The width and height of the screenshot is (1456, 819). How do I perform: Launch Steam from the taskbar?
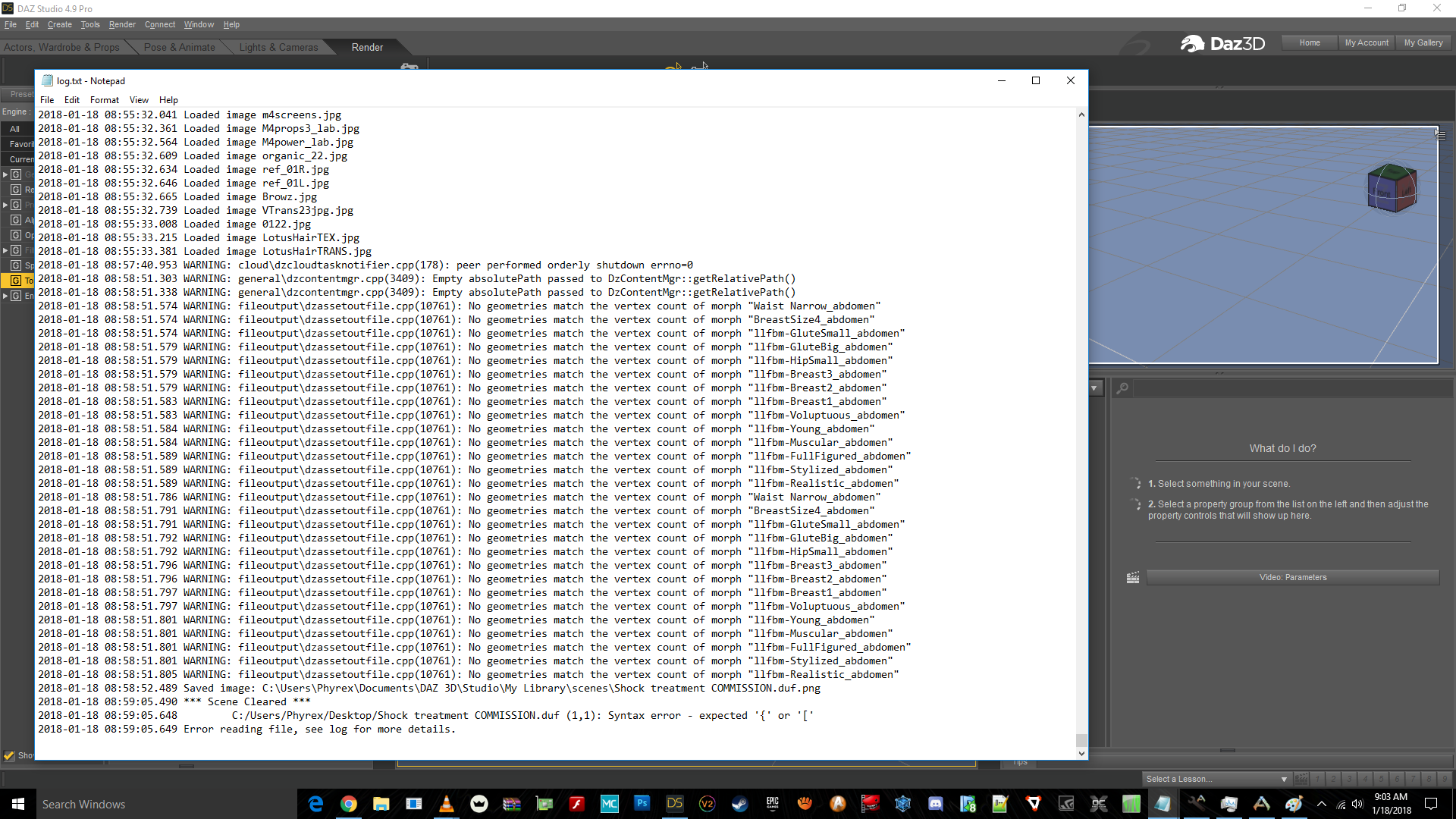[x=739, y=804]
